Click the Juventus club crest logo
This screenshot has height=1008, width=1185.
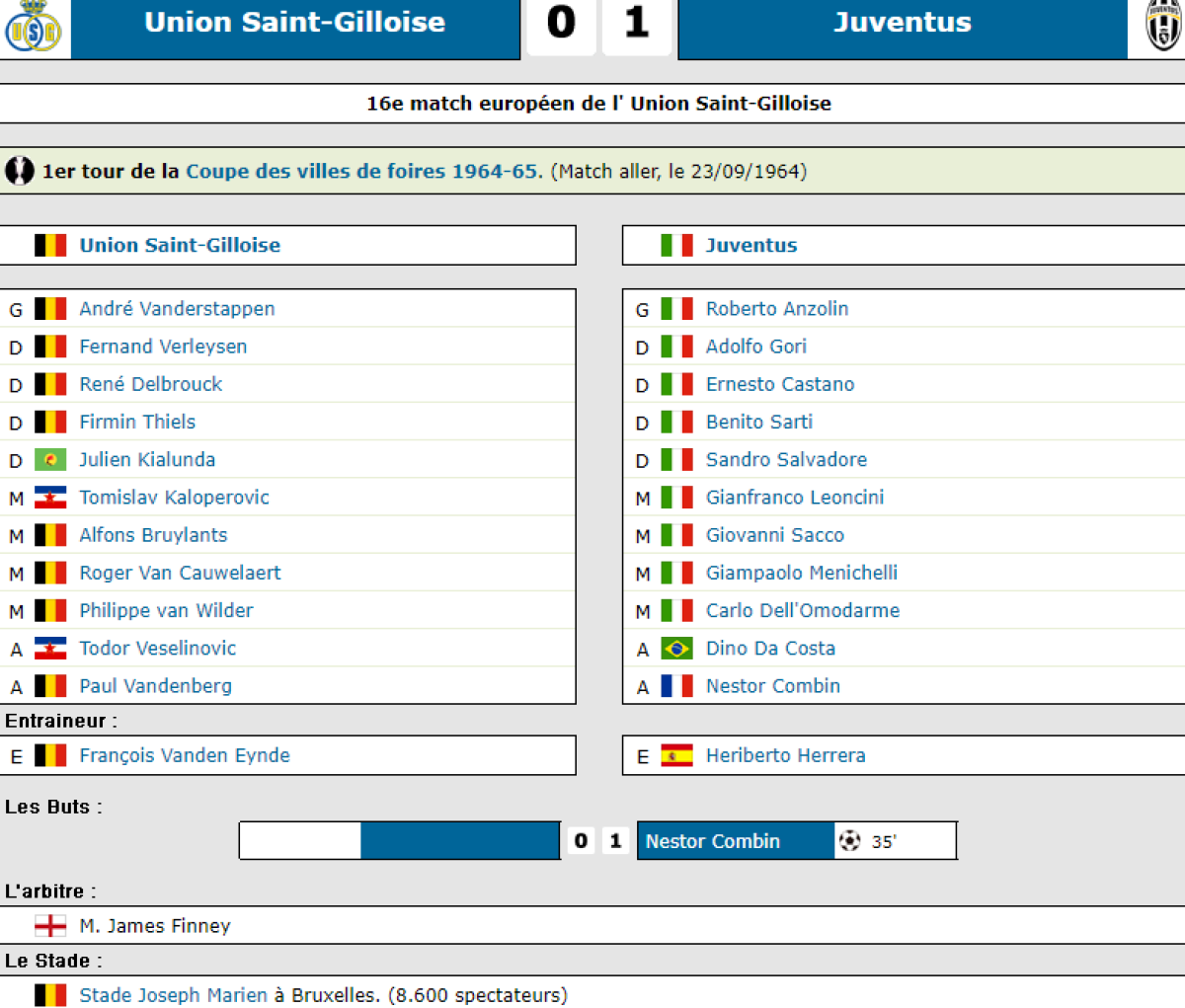pyautogui.click(x=1163, y=25)
